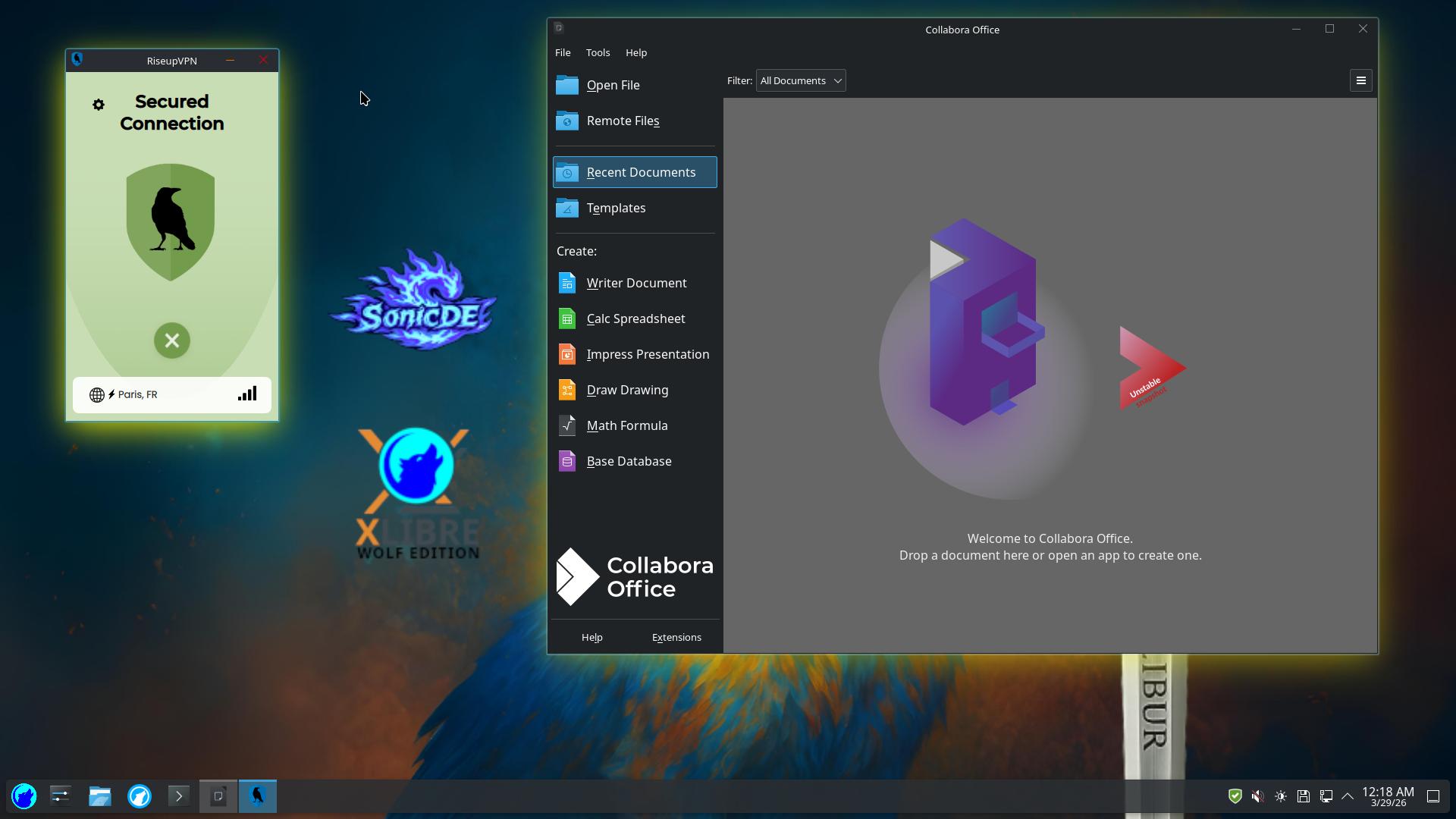Open a new Math Formula
The height and width of the screenshot is (819, 1456).
point(626,425)
